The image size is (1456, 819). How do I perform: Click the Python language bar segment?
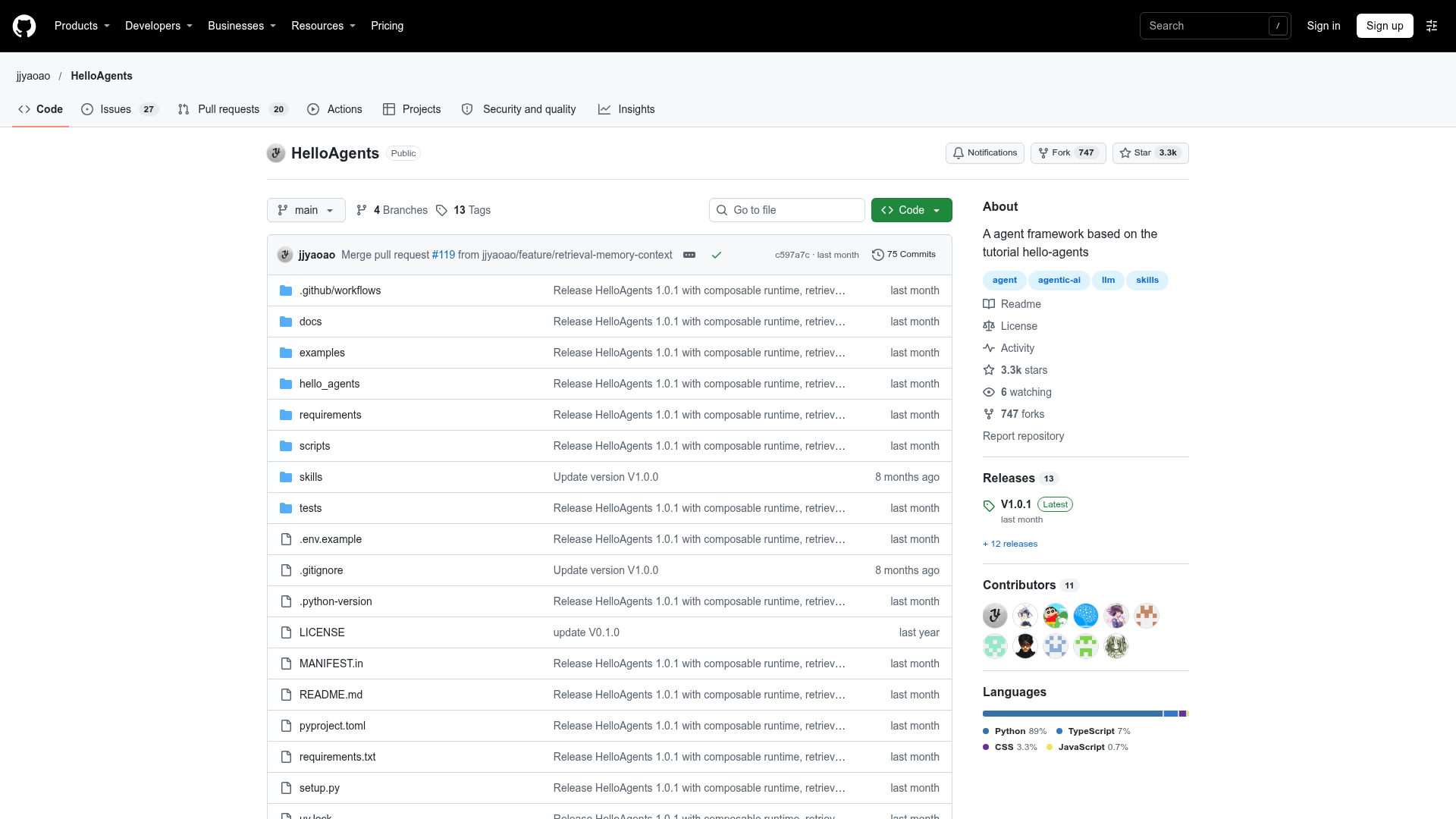[1072, 714]
